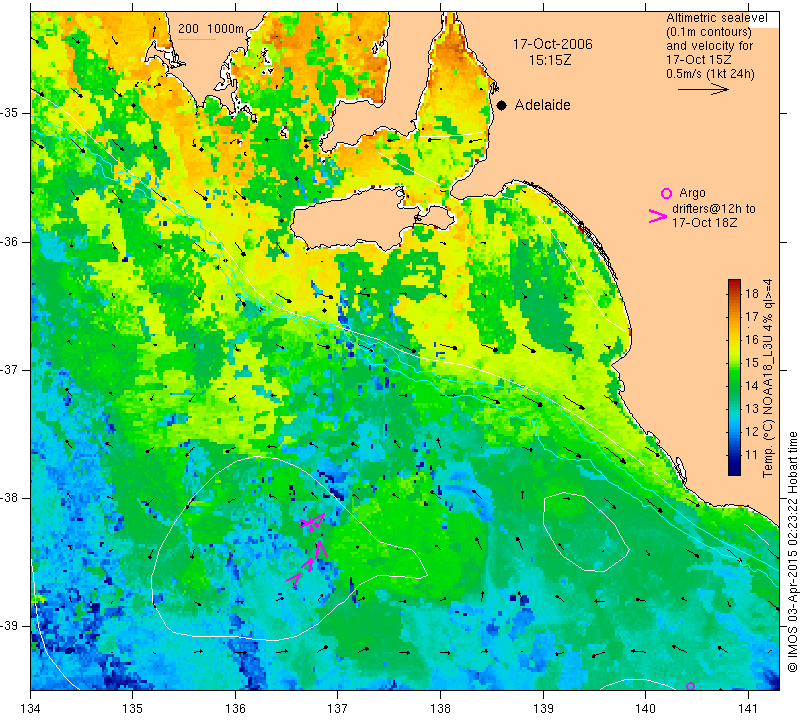Image resolution: width=800 pixels, height=720 pixels.
Task: Click the latitude axis label -39
Action: point(10,626)
